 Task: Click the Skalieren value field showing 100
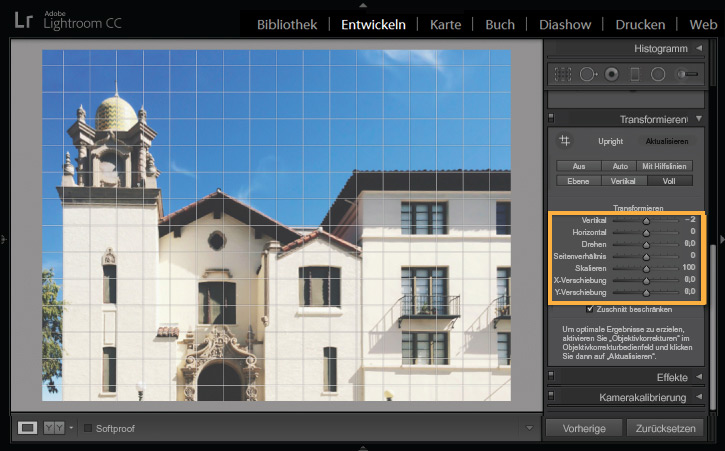tap(688, 267)
